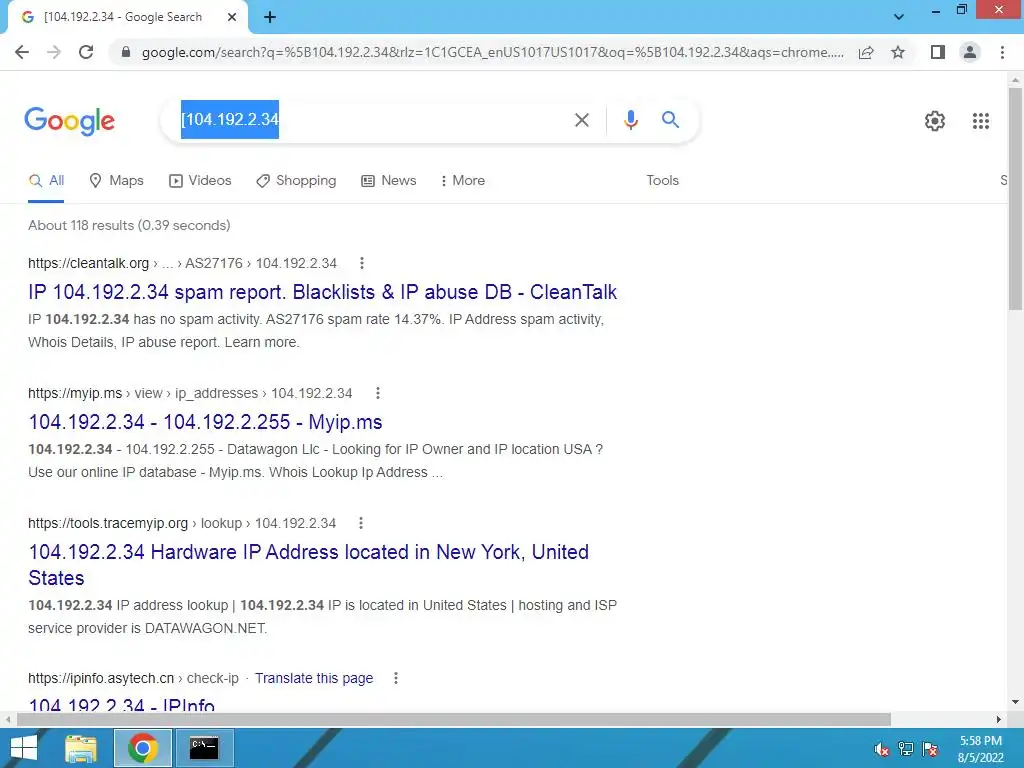This screenshot has height=768, width=1024.
Task: Click the URL address bar
Action: (492, 52)
